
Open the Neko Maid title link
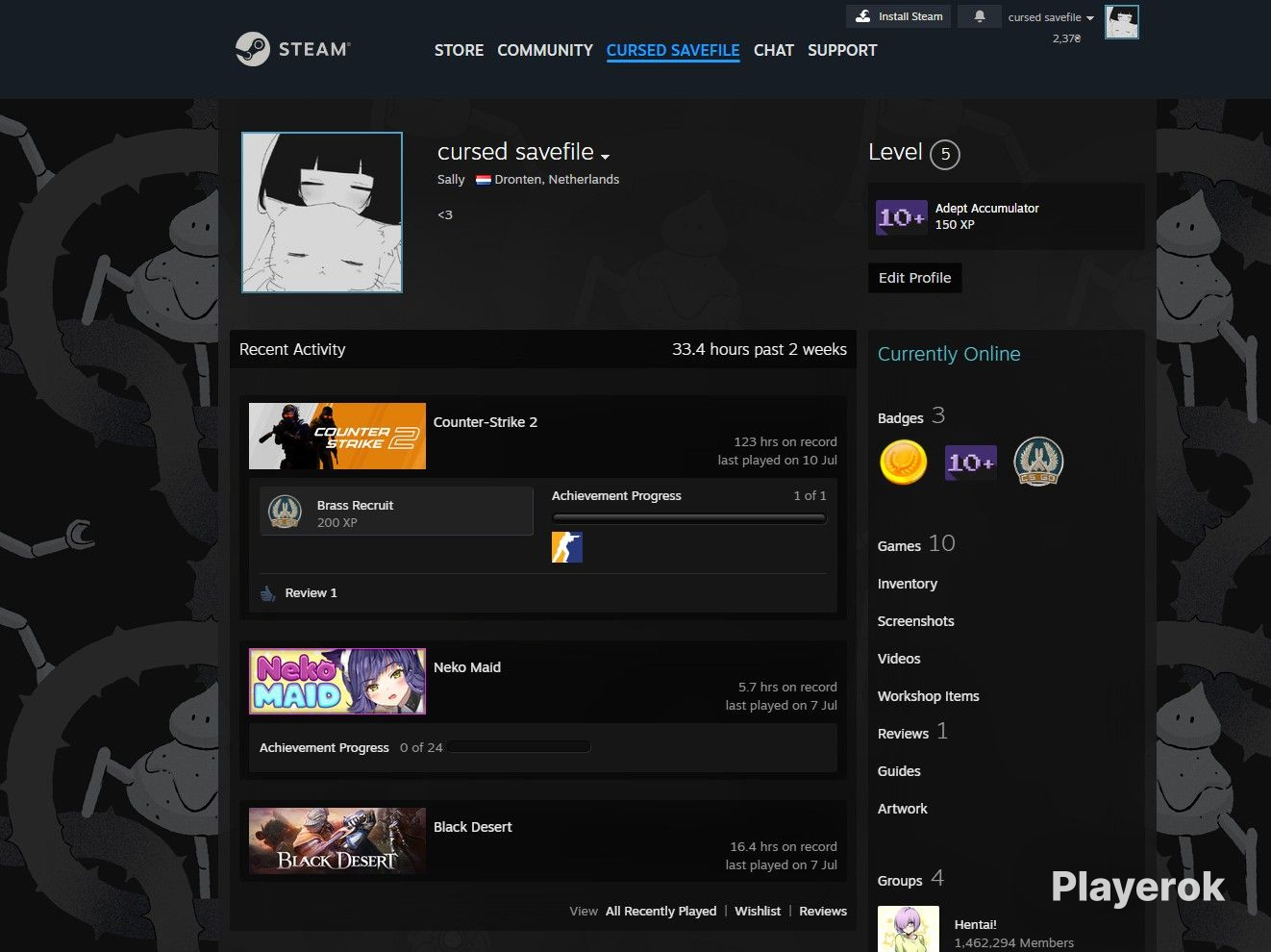(467, 667)
